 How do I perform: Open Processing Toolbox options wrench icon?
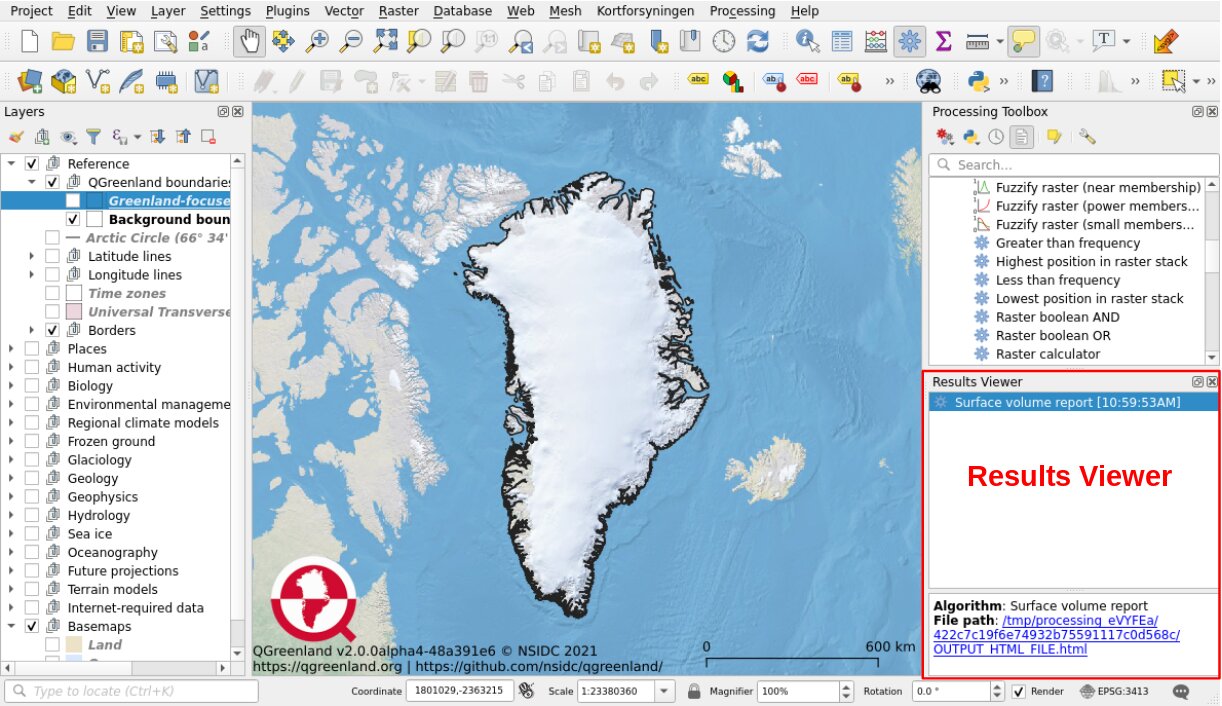pyautogui.click(x=1087, y=137)
